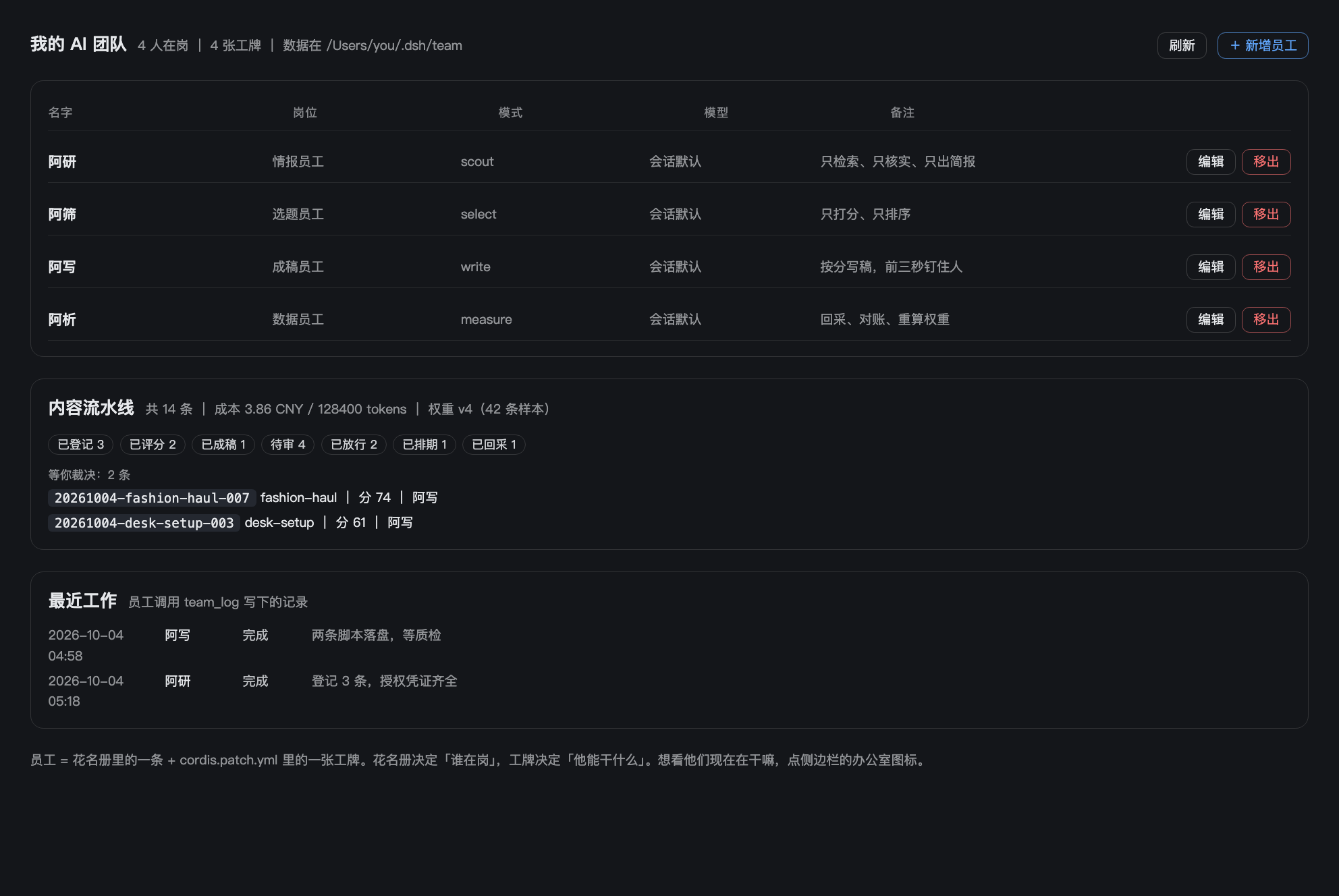Click the note 按分写稿，前三秒钉住人
Viewport: 1339px width, 896px height.
(892, 267)
